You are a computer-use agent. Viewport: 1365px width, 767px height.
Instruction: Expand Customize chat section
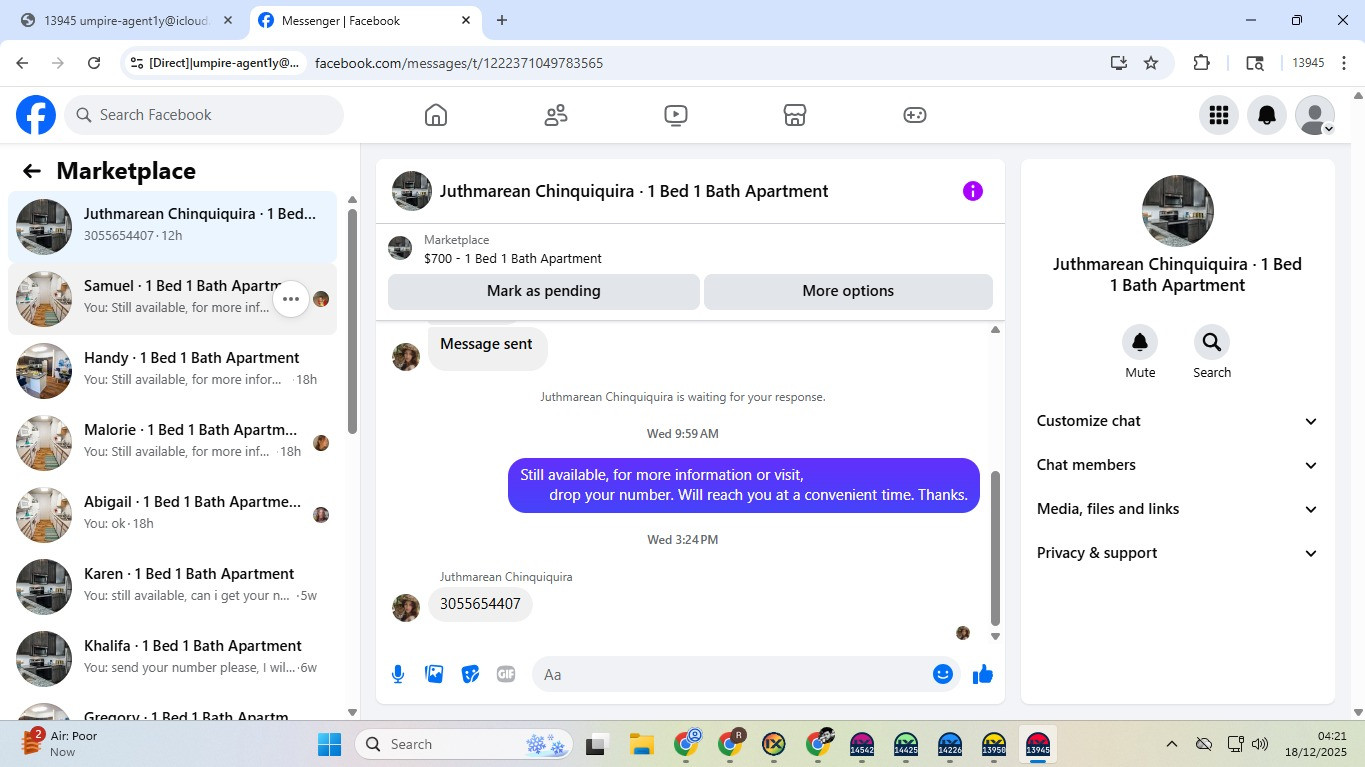click(x=1178, y=421)
